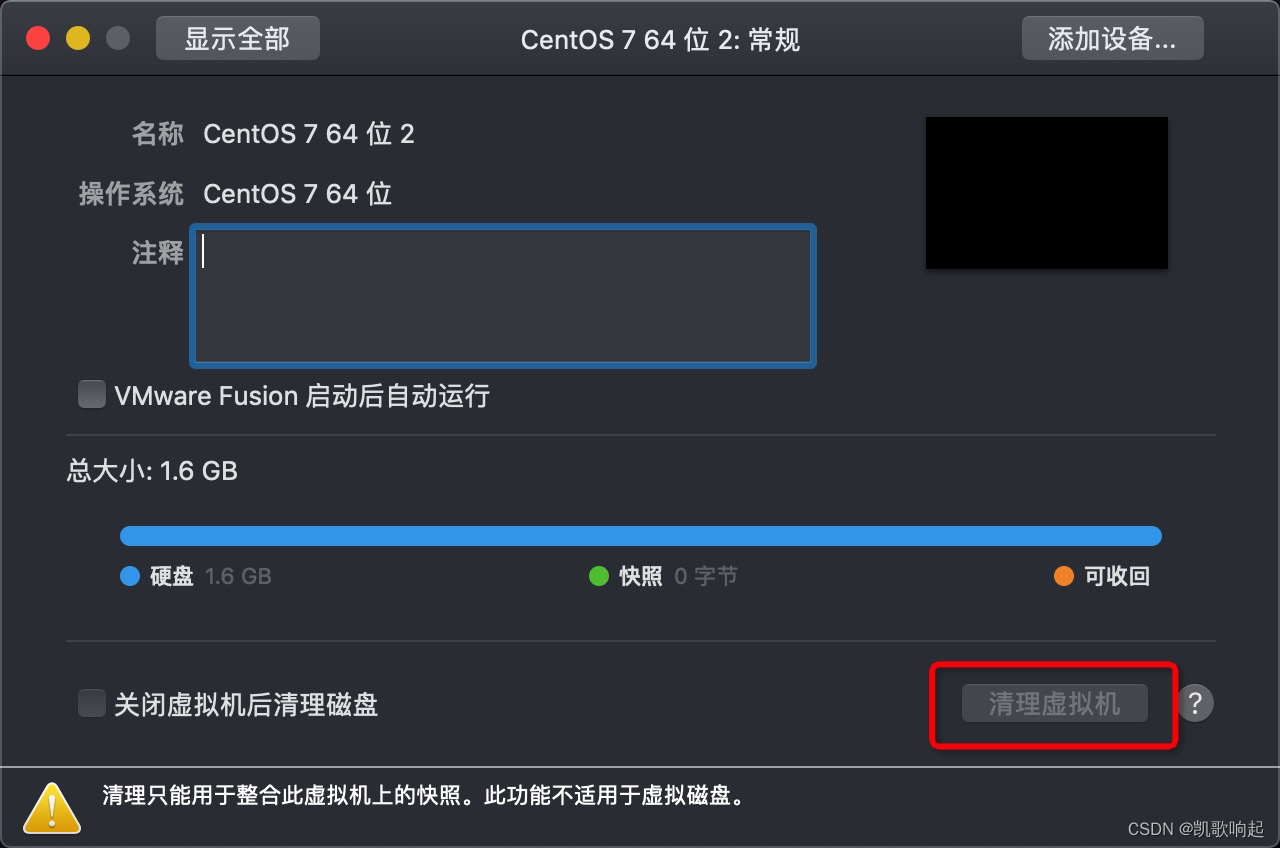
Task: Close the settings window with red button
Action: [38, 39]
